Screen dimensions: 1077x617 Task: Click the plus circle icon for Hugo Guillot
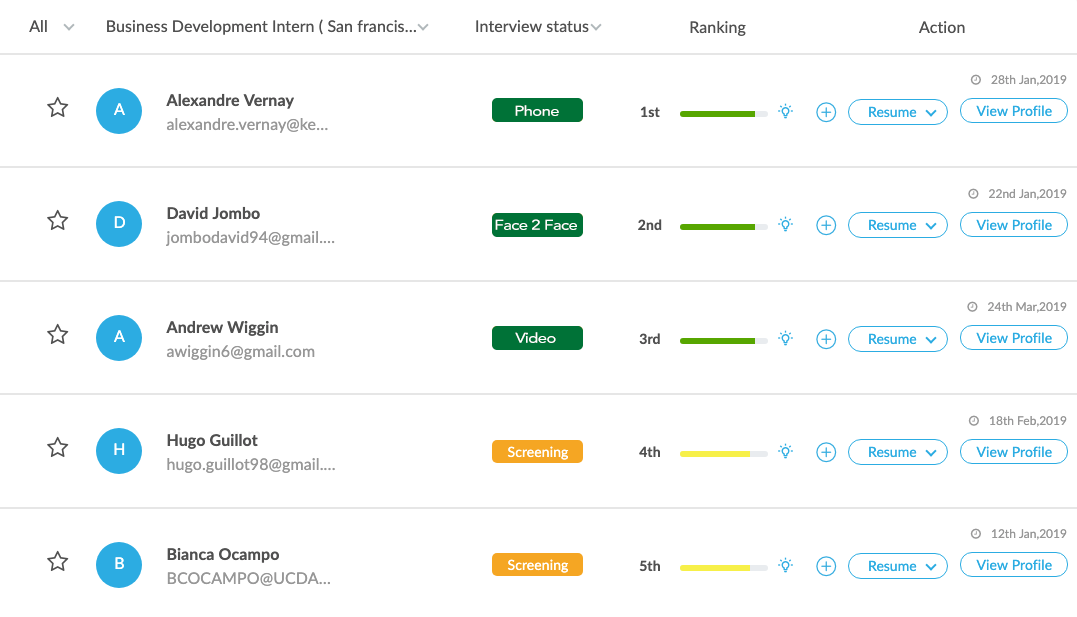826,453
